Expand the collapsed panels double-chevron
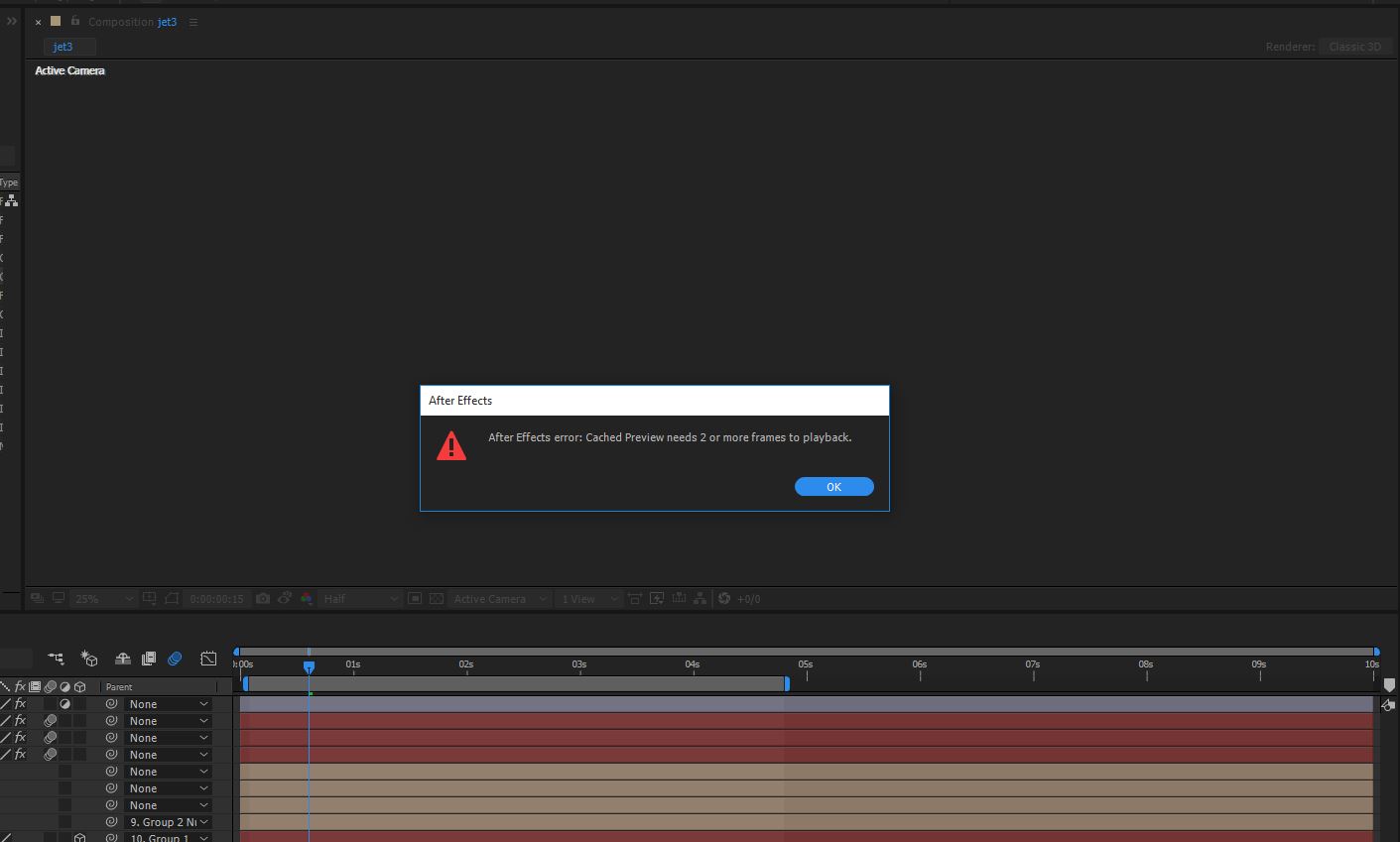1400x842 pixels. coord(11,21)
